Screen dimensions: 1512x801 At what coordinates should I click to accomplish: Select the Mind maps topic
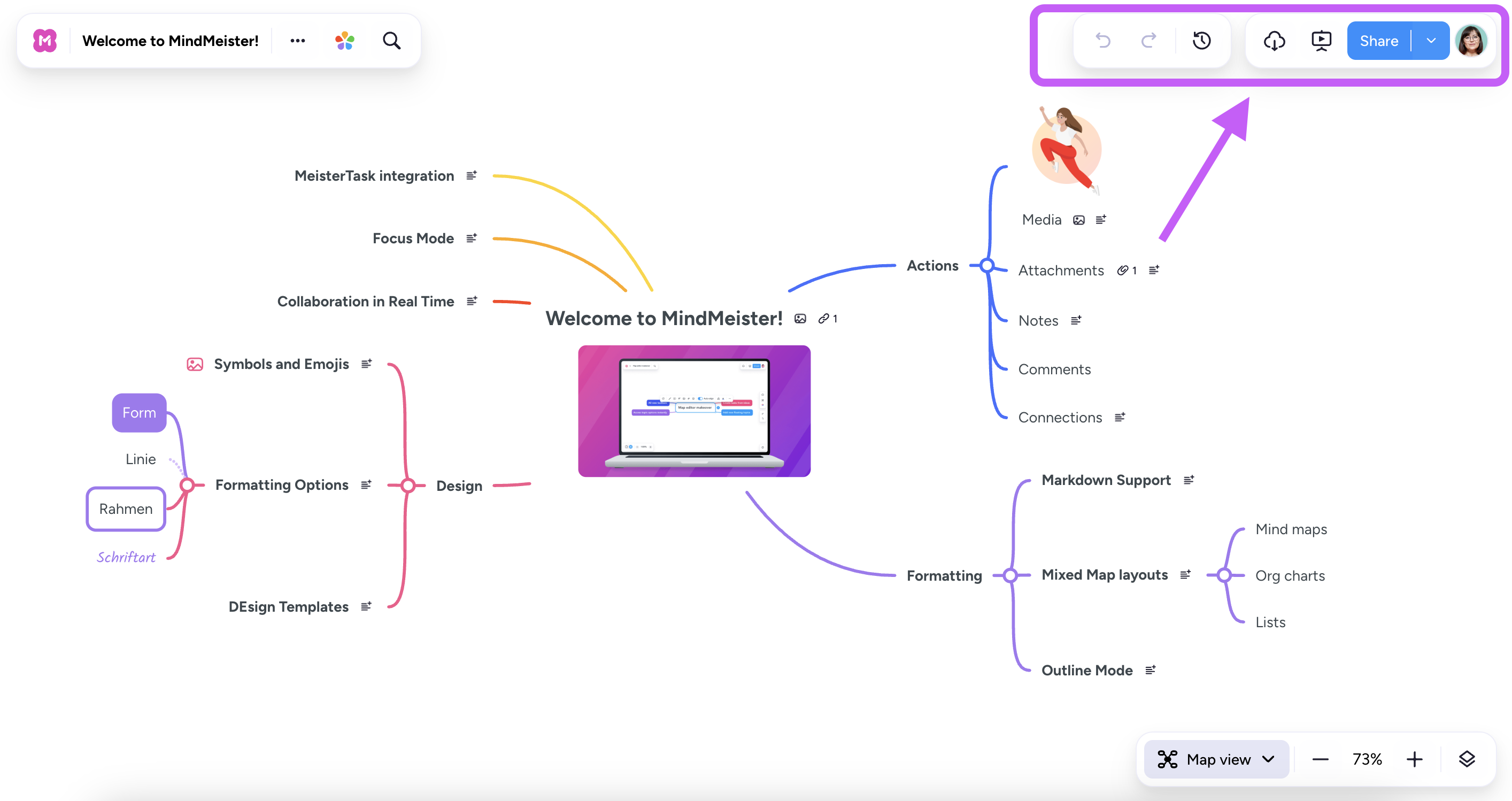pos(1291,529)
